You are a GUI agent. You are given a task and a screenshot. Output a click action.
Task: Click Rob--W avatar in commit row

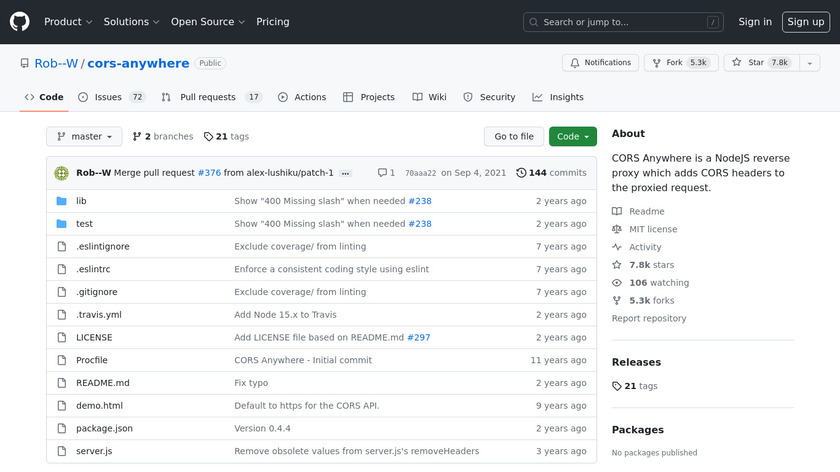click(62, 173)
